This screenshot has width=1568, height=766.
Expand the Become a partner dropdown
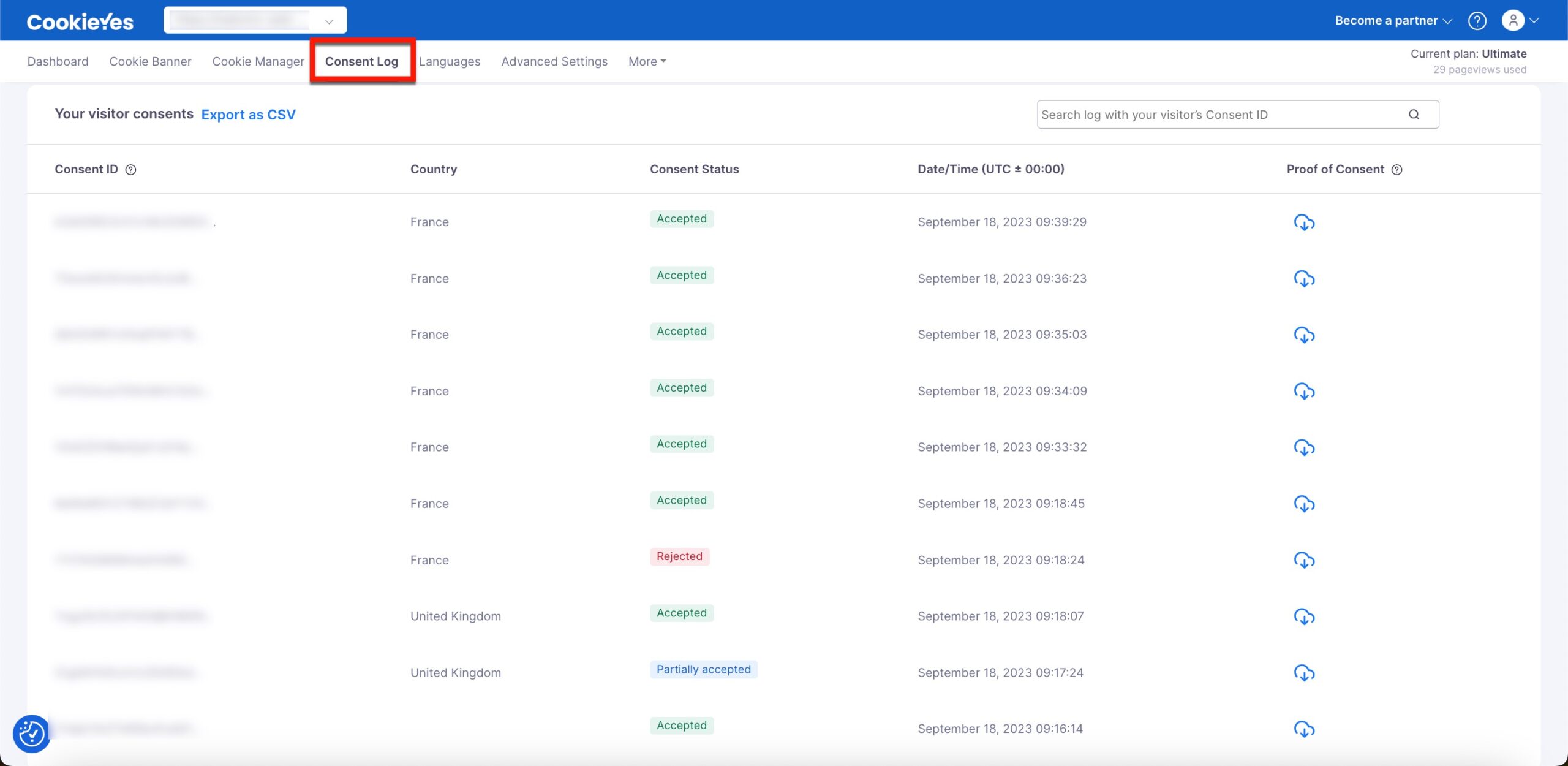[x=1393, y=19]
